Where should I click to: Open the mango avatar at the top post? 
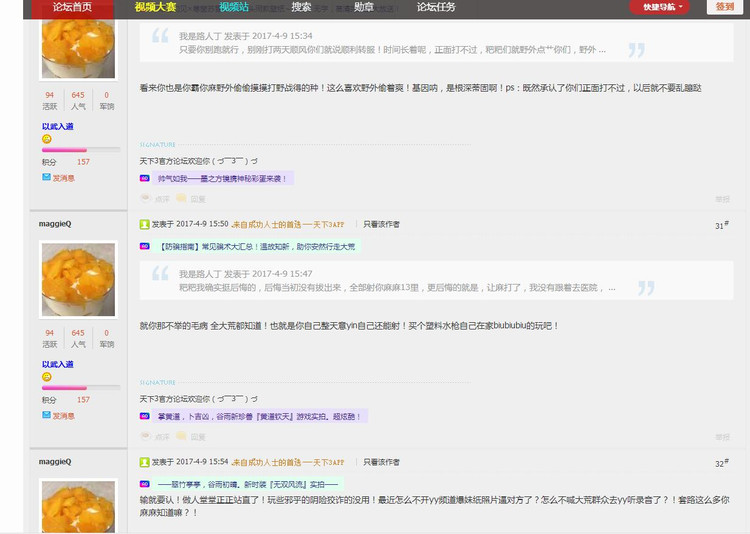[x=78, y=49]
